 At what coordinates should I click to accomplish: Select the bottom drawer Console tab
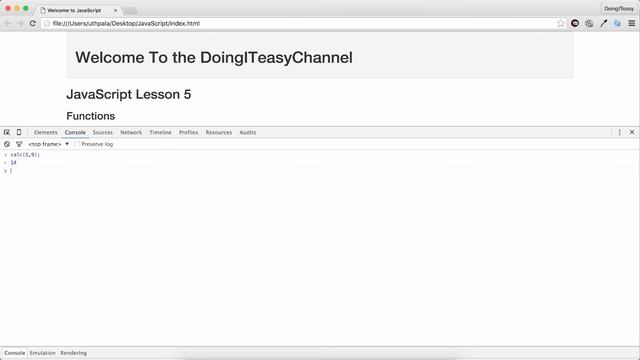pyautogui.click(x=15, y=353)
